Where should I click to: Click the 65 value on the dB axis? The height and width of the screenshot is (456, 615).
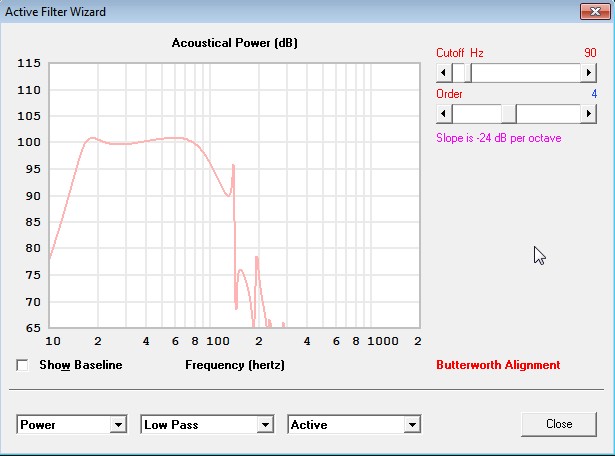click(33, 328)
